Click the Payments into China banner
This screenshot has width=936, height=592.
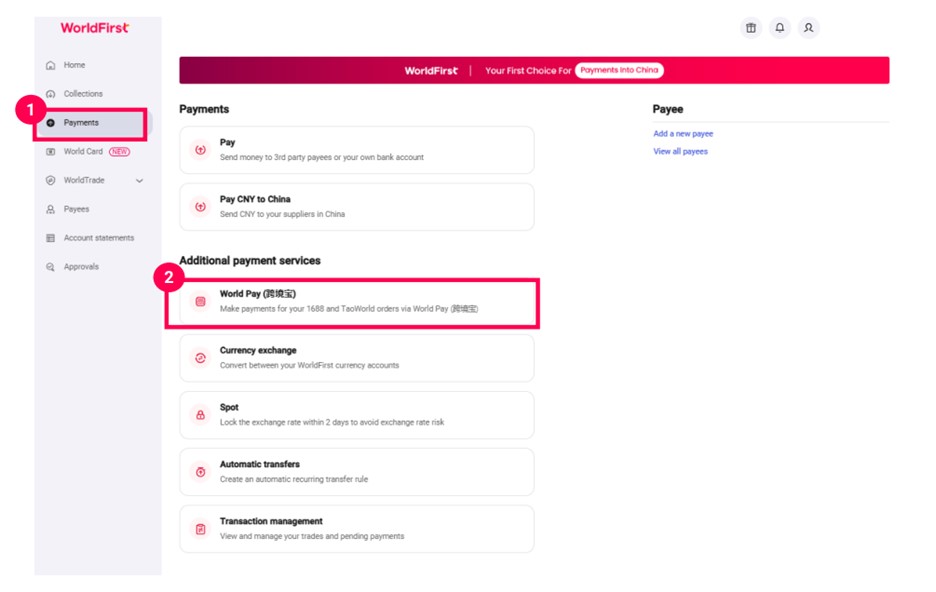click(619, 71)
